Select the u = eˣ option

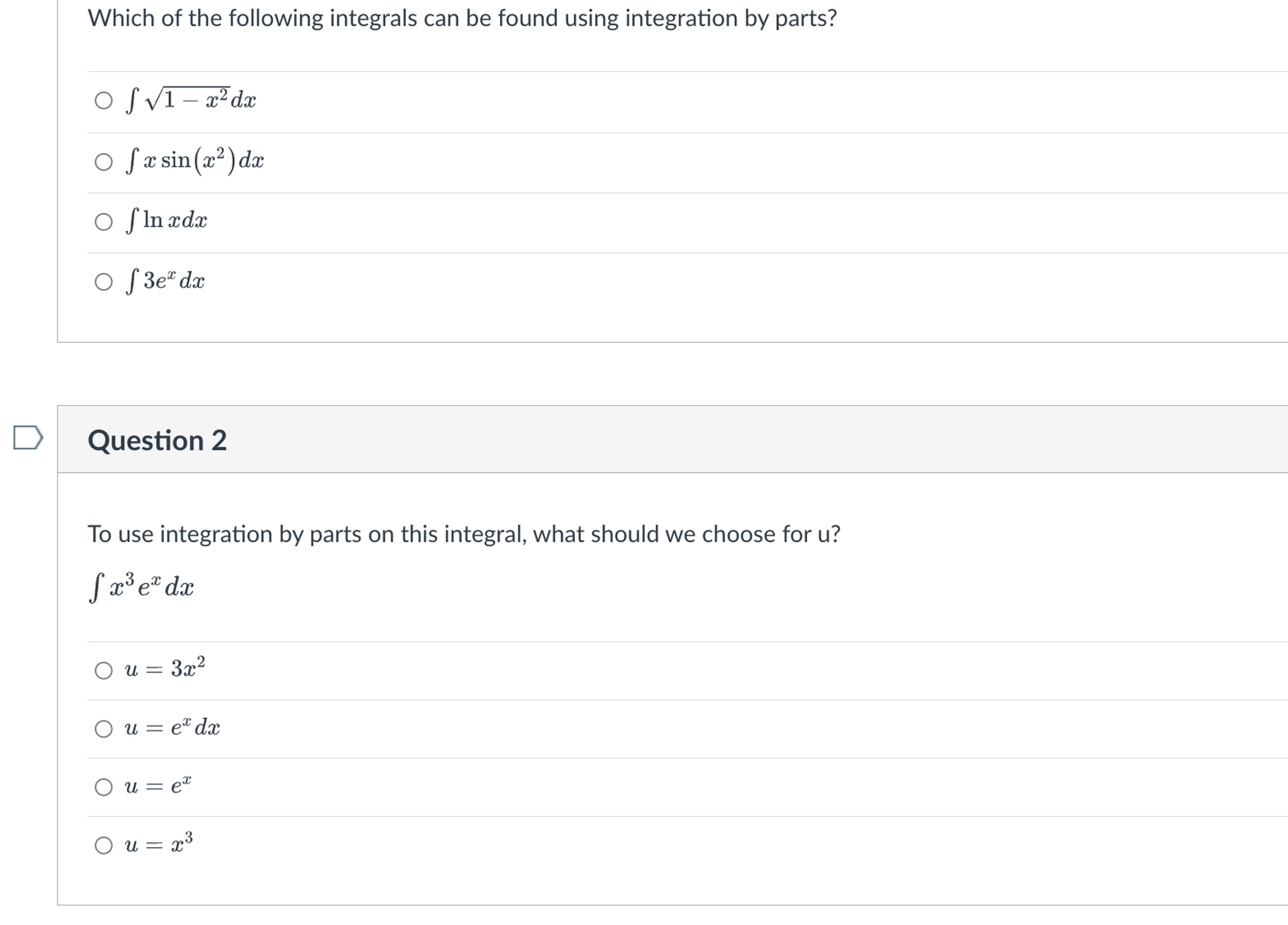click(x=104, y=787)
